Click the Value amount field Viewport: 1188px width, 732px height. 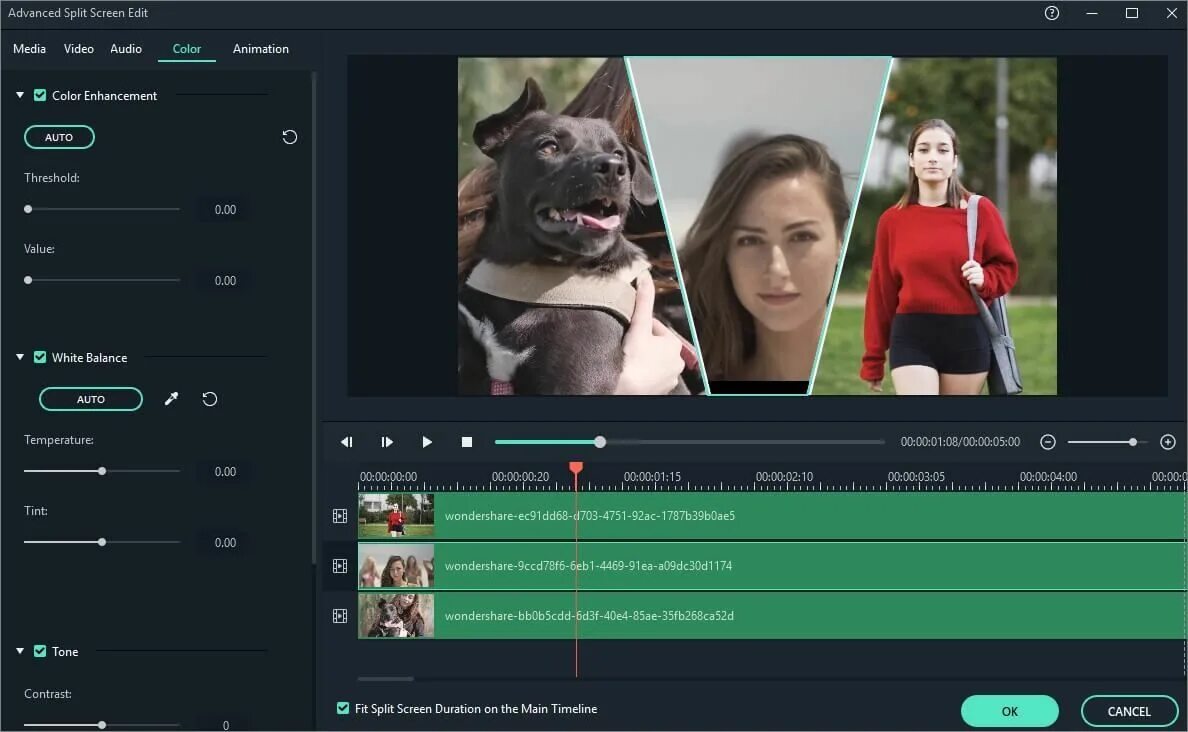pyautogui.click(x=225, y=281)
